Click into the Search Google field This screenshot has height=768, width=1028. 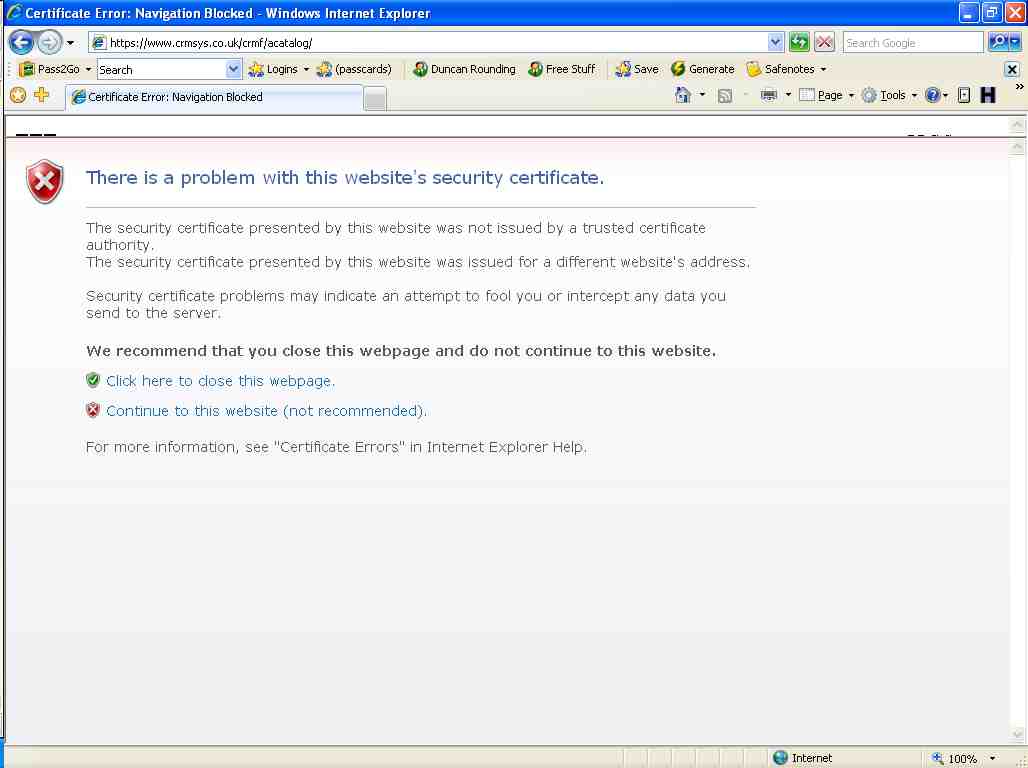911,43
